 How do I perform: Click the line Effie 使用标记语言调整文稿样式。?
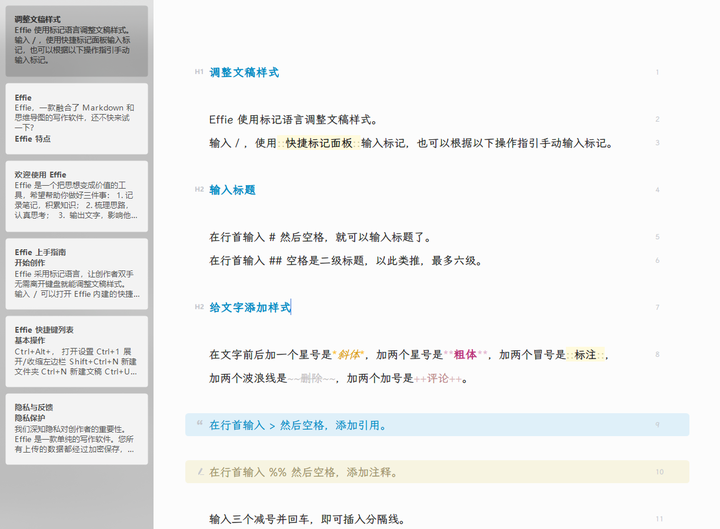293,120
